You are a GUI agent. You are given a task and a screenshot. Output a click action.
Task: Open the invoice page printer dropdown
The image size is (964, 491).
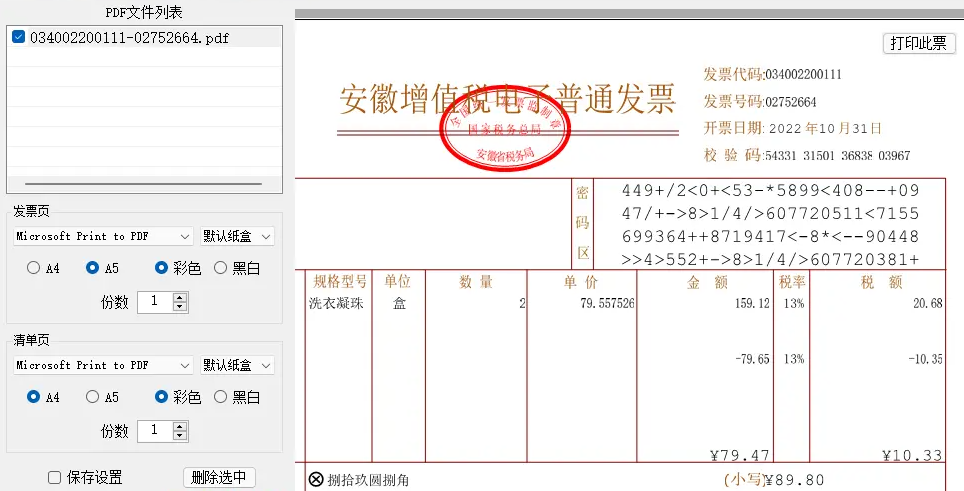103,236
